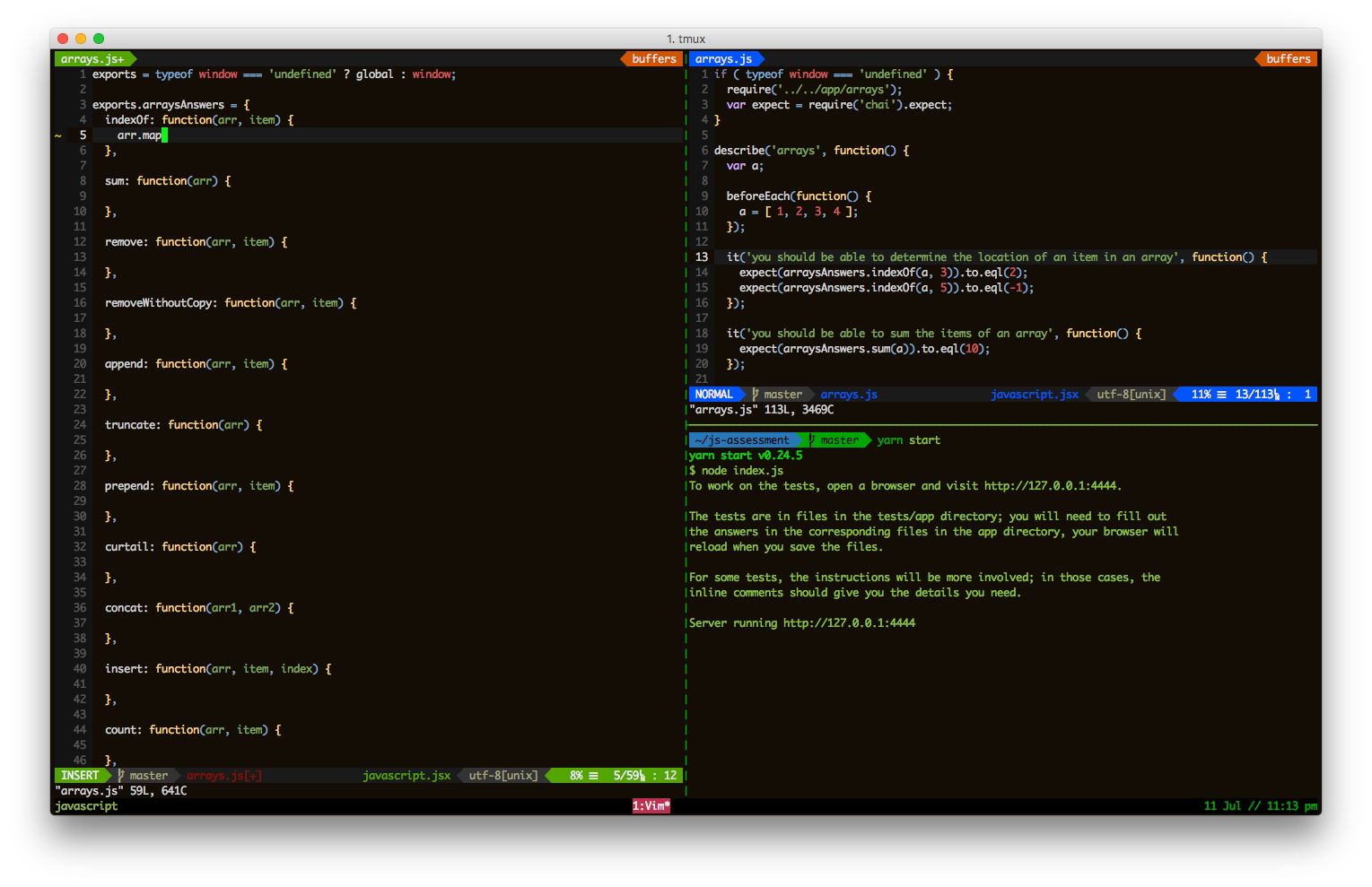Click 'a = [ 1, 2, 3, 4 ];' line
Screen dimensions: 1372x887
799,212
